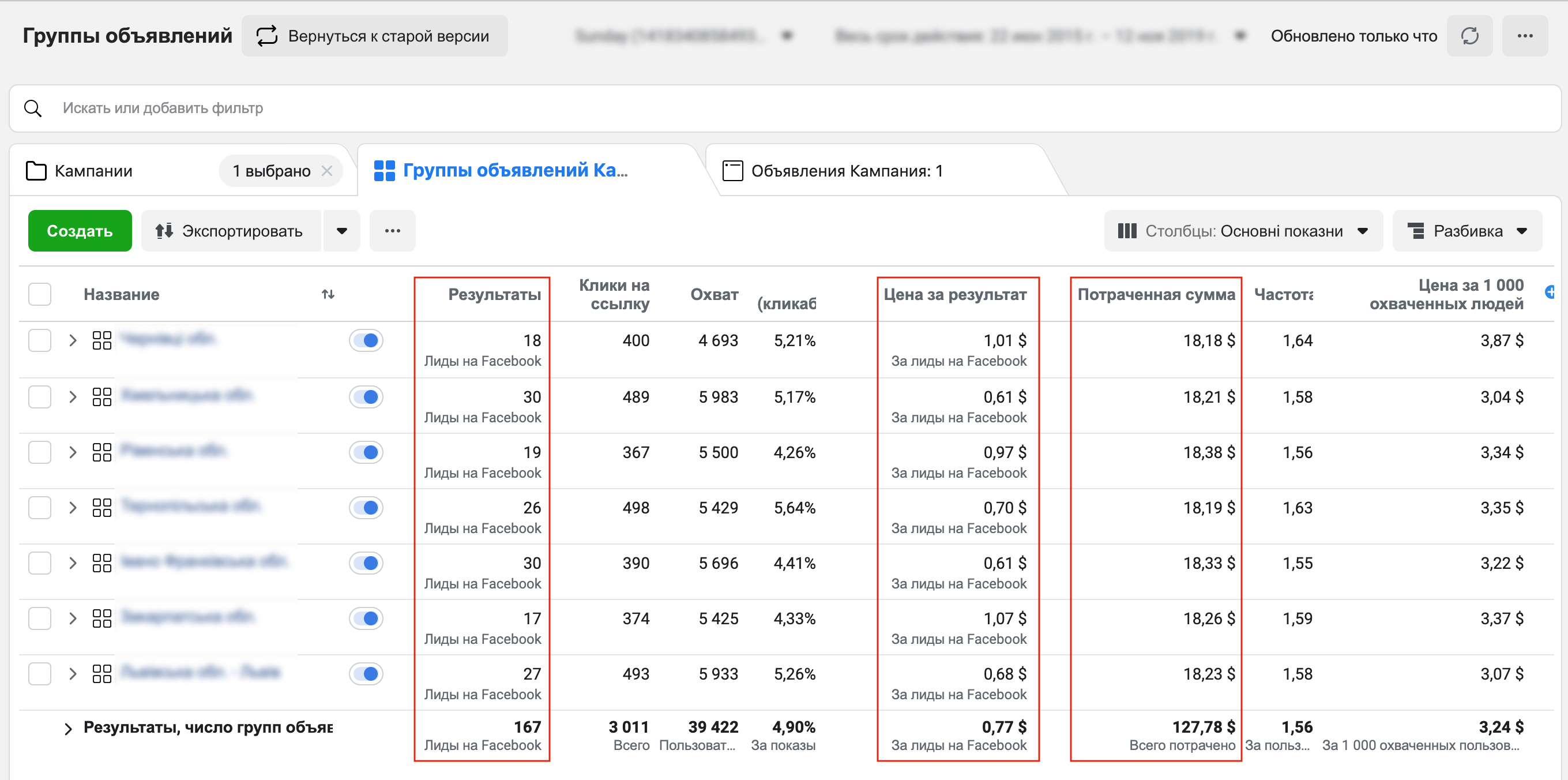Screen dimensions: 1568x780
Task: Select the header select-all checkbox
Action: [40, 294]
